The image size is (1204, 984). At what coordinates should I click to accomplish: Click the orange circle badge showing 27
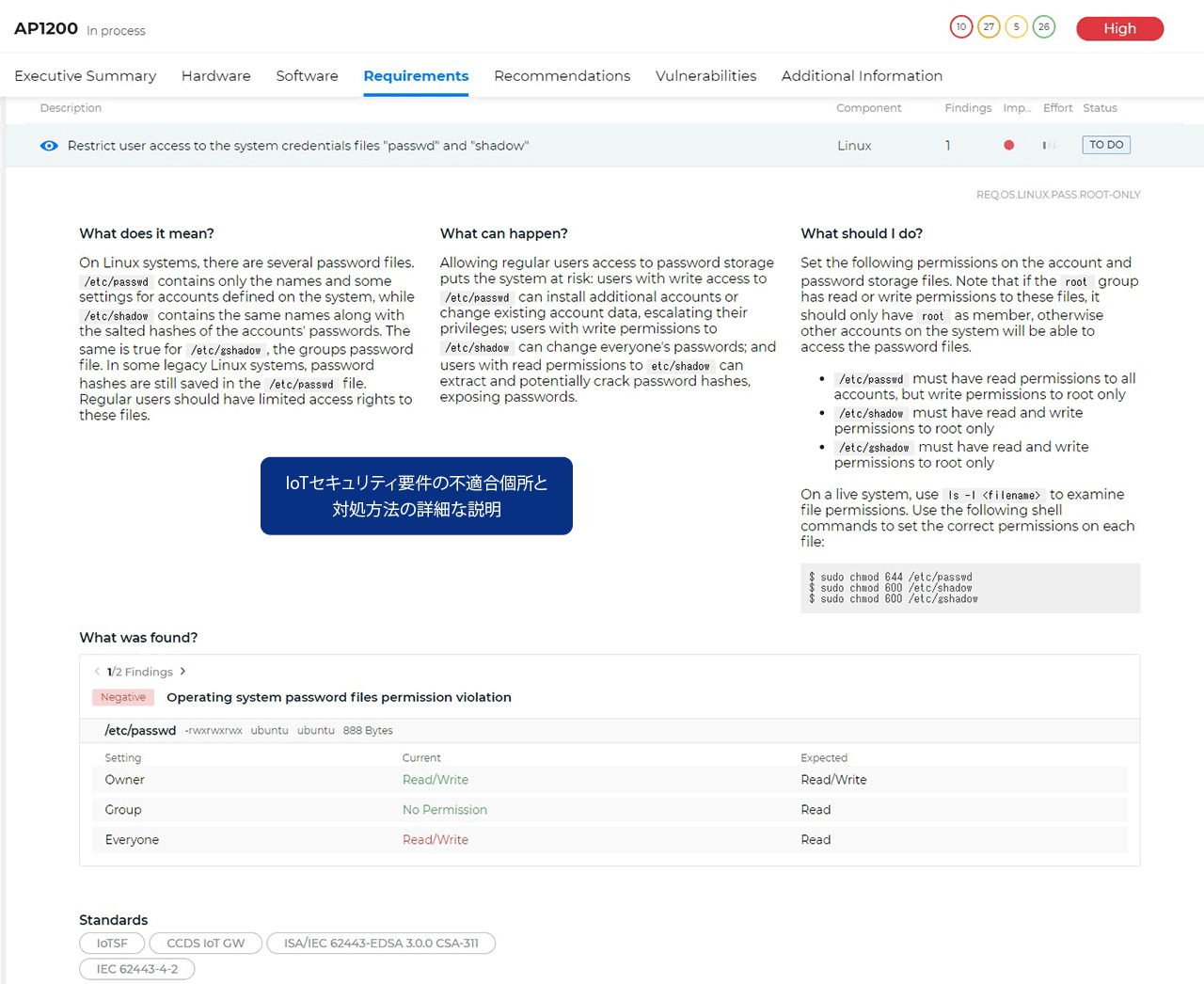[x=988, y=27]
